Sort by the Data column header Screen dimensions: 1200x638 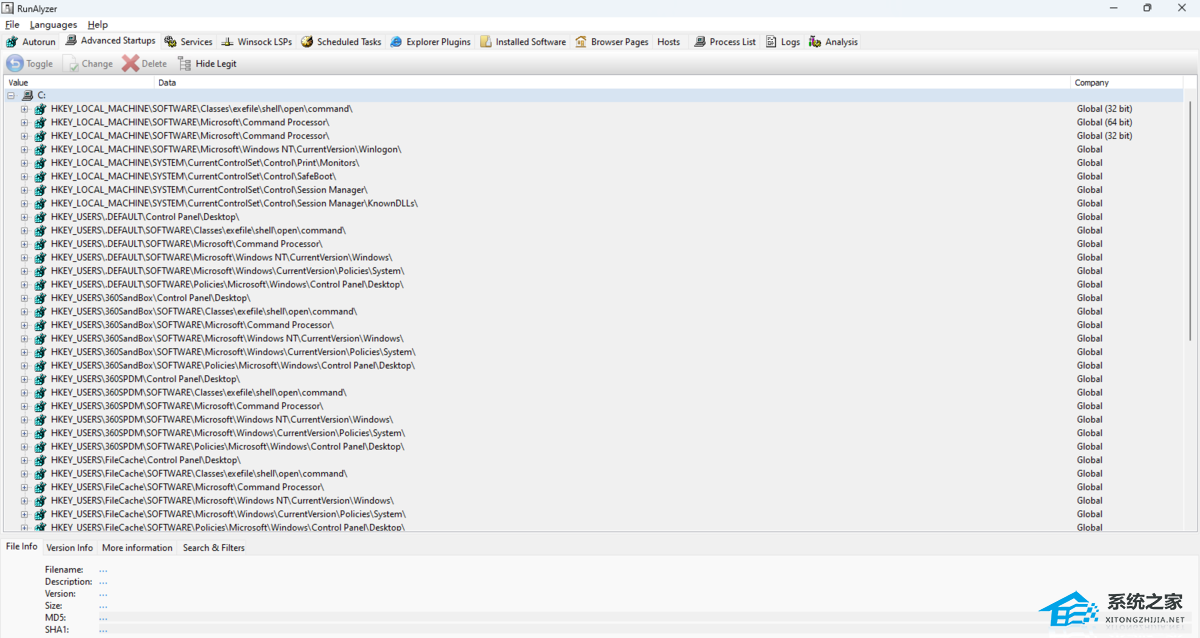tap(612, 83)
